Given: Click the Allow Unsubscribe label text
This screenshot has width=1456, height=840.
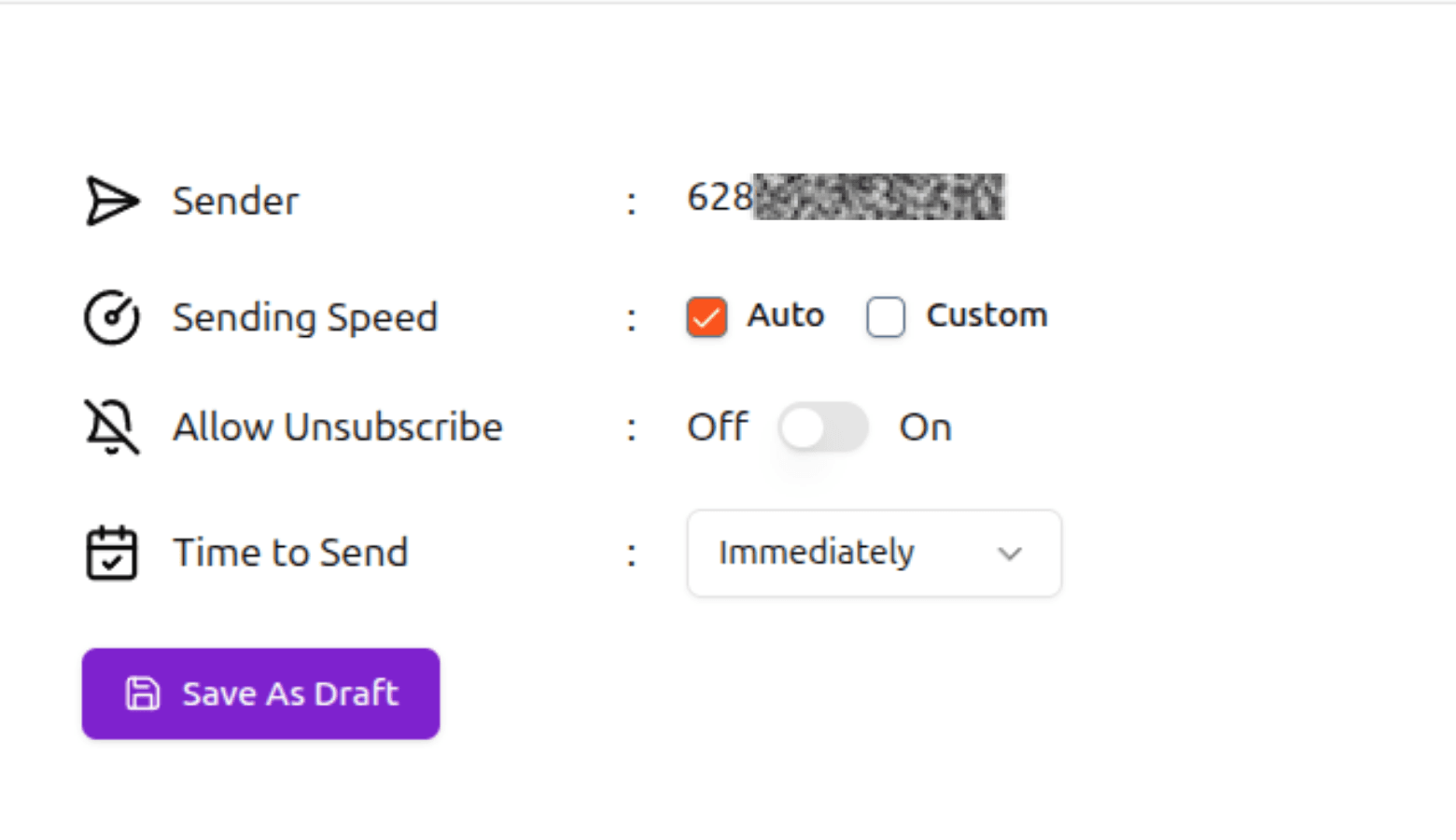Looking at the screenshot, I should 338,427.
